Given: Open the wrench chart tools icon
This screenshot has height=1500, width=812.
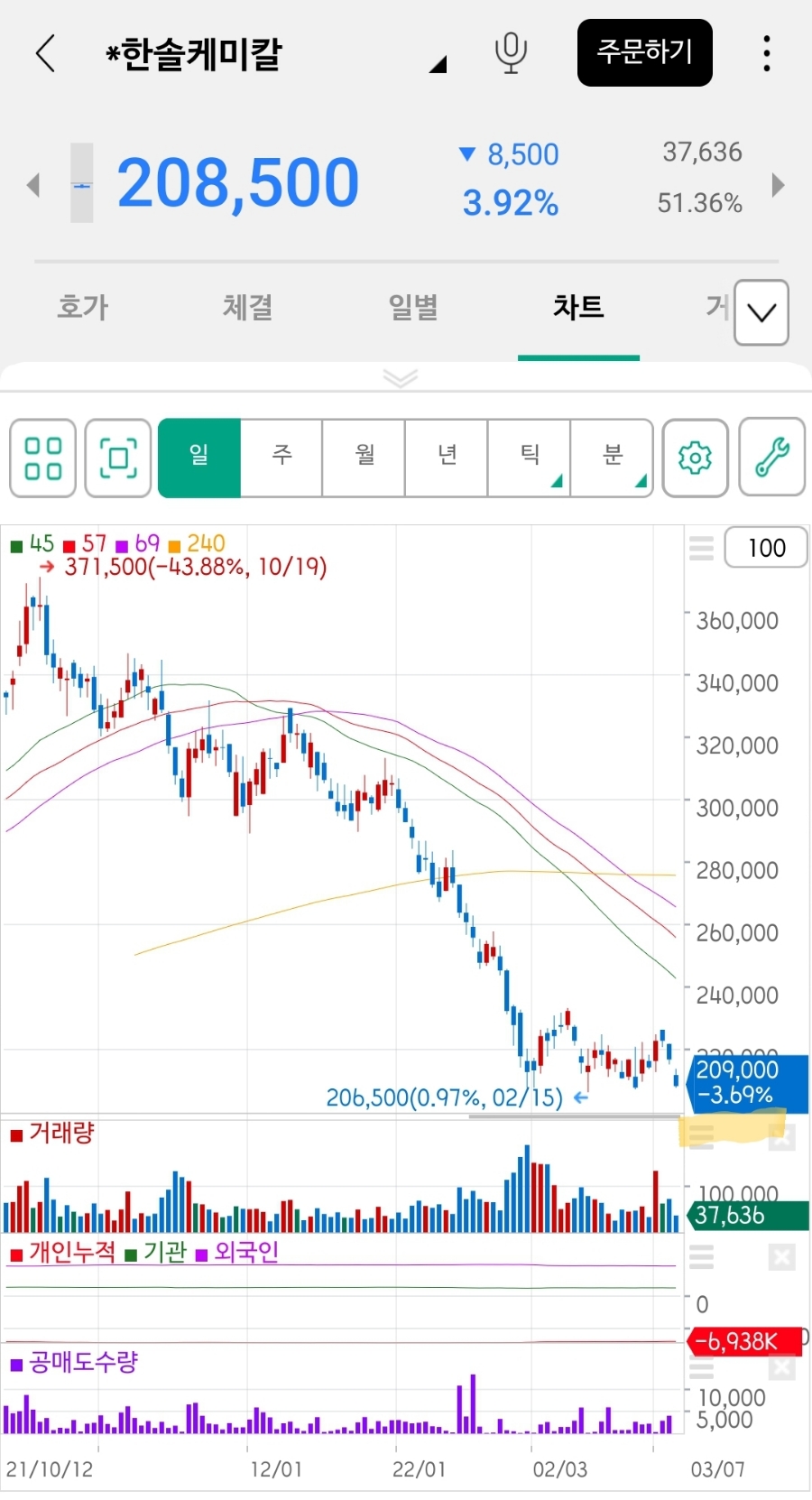Looking at the screenshot, I should point(771,458).
